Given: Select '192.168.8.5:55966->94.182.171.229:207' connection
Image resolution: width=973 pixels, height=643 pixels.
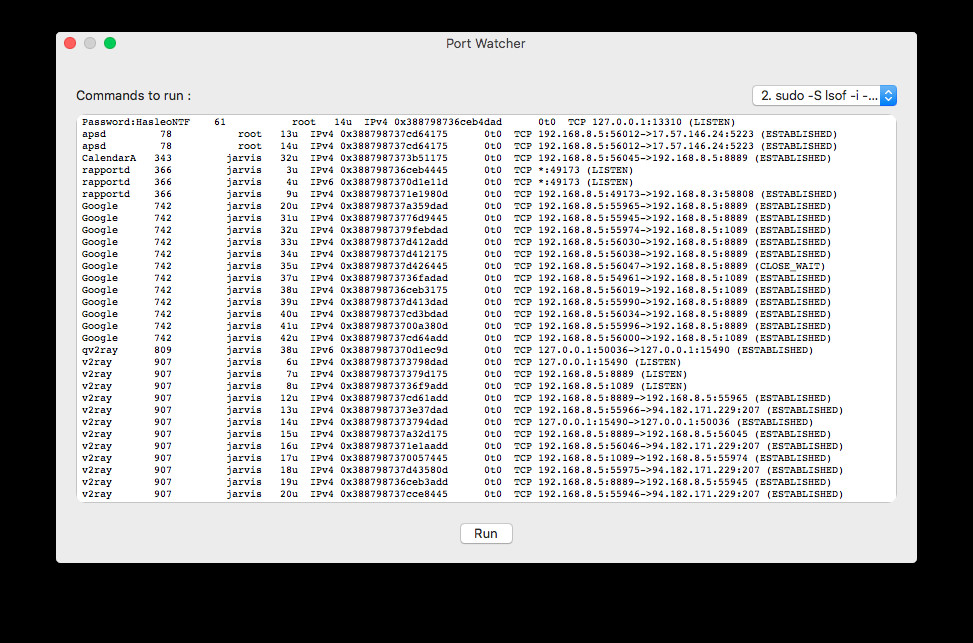Looking at the screenshot, I should coord(648,410).
